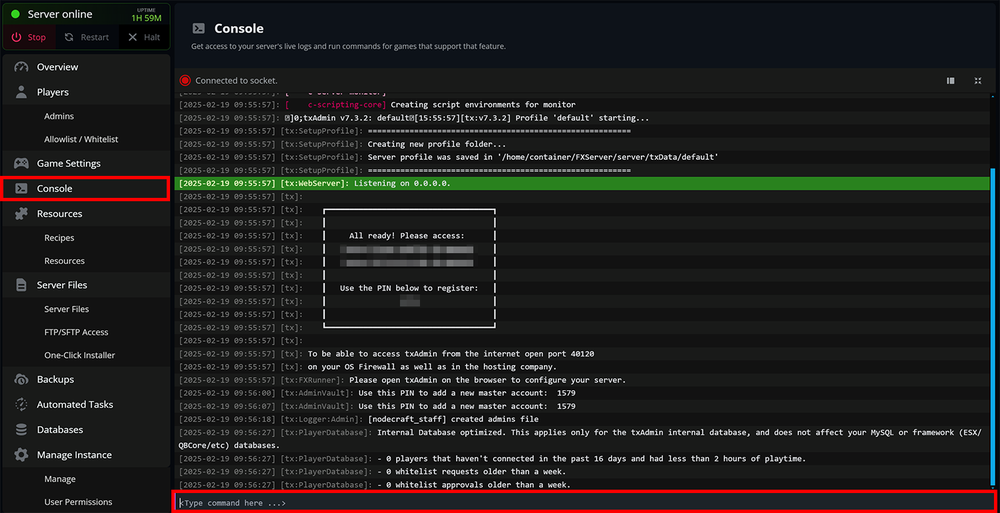1000x513 pixels.
Task: Click the Game Settings gamepad icon
Action: click(x=21, y=163)
